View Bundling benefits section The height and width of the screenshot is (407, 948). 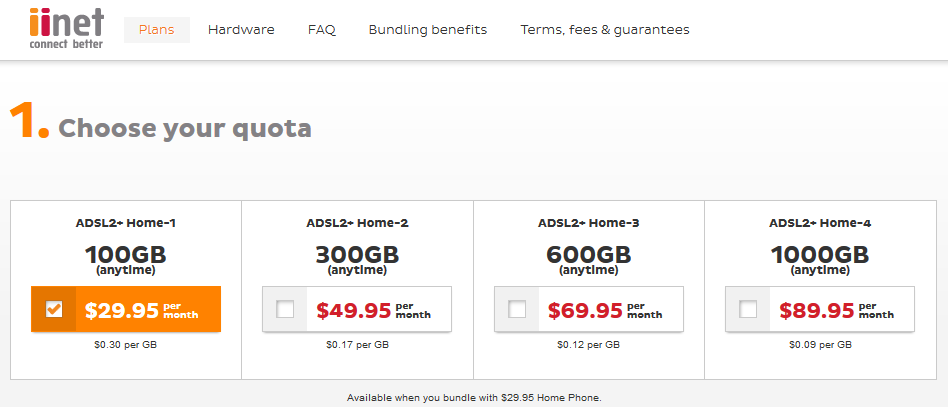point(428,30)
